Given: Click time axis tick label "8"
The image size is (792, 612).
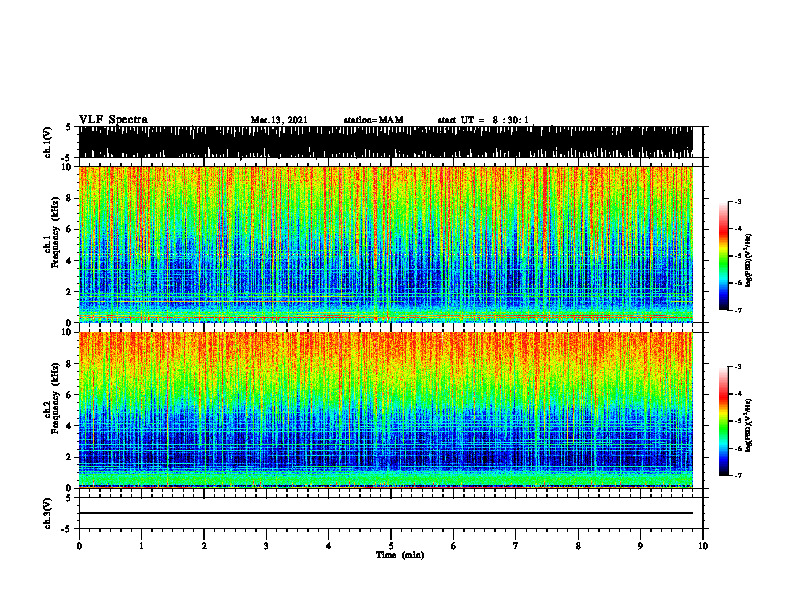Looking at the screenshot, I should [x=578, y=546].
